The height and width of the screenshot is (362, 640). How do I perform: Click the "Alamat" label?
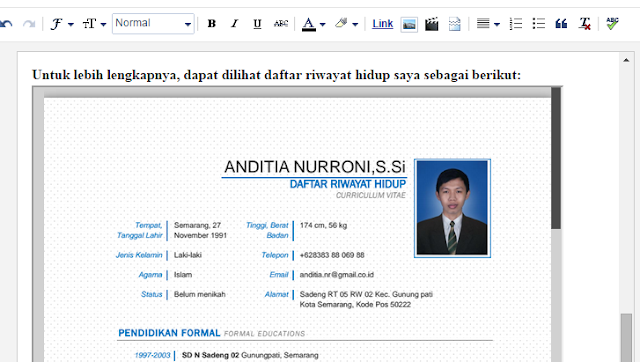tap(276, 294)
